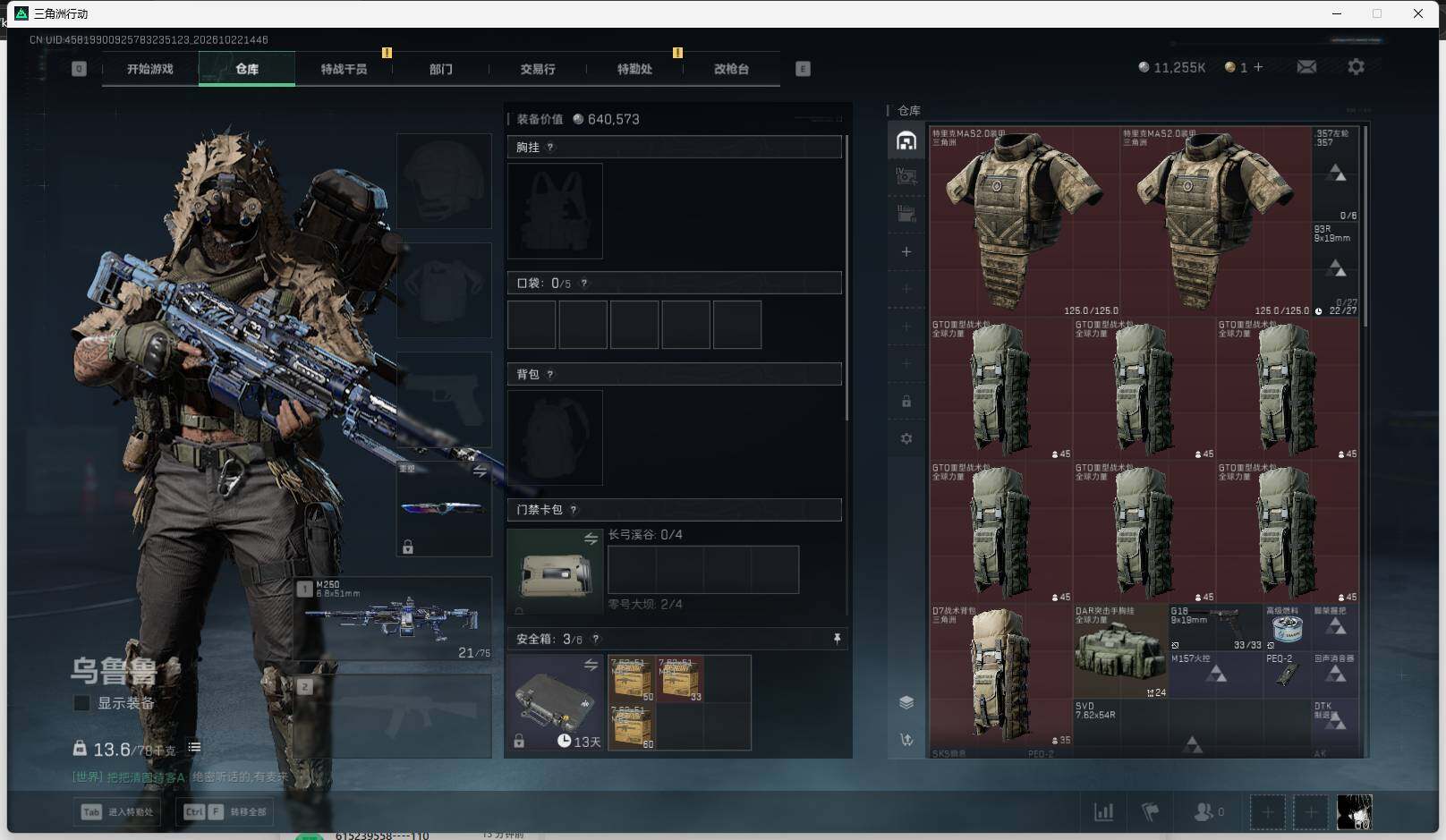Show help for 安全箱 section
This screenshot has height=840, width=1446.
[x=595, y=639]
